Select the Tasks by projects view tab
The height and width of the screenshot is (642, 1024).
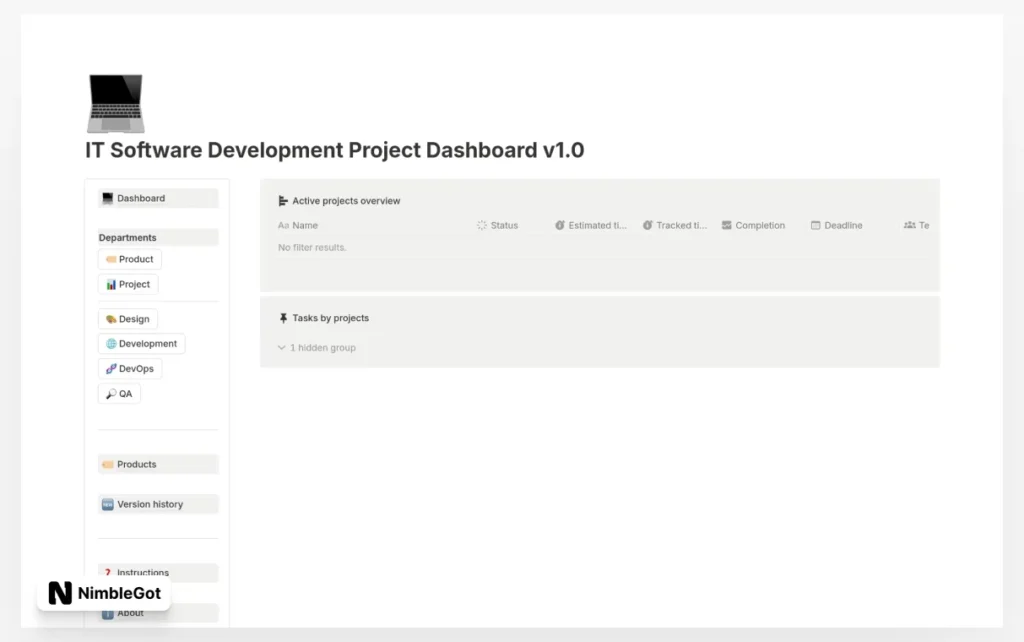point(323,318)
